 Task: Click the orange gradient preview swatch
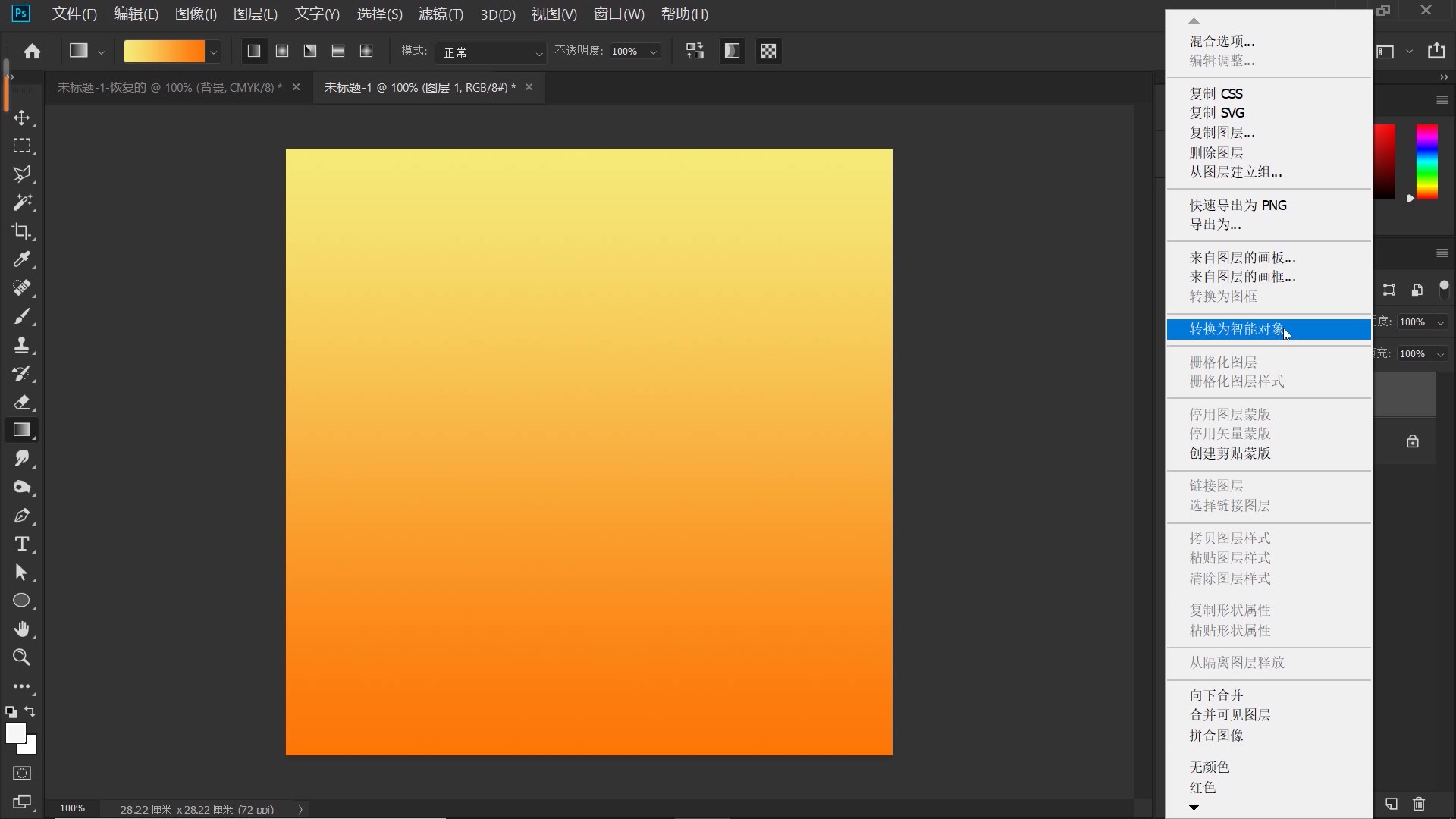[165, 52]
